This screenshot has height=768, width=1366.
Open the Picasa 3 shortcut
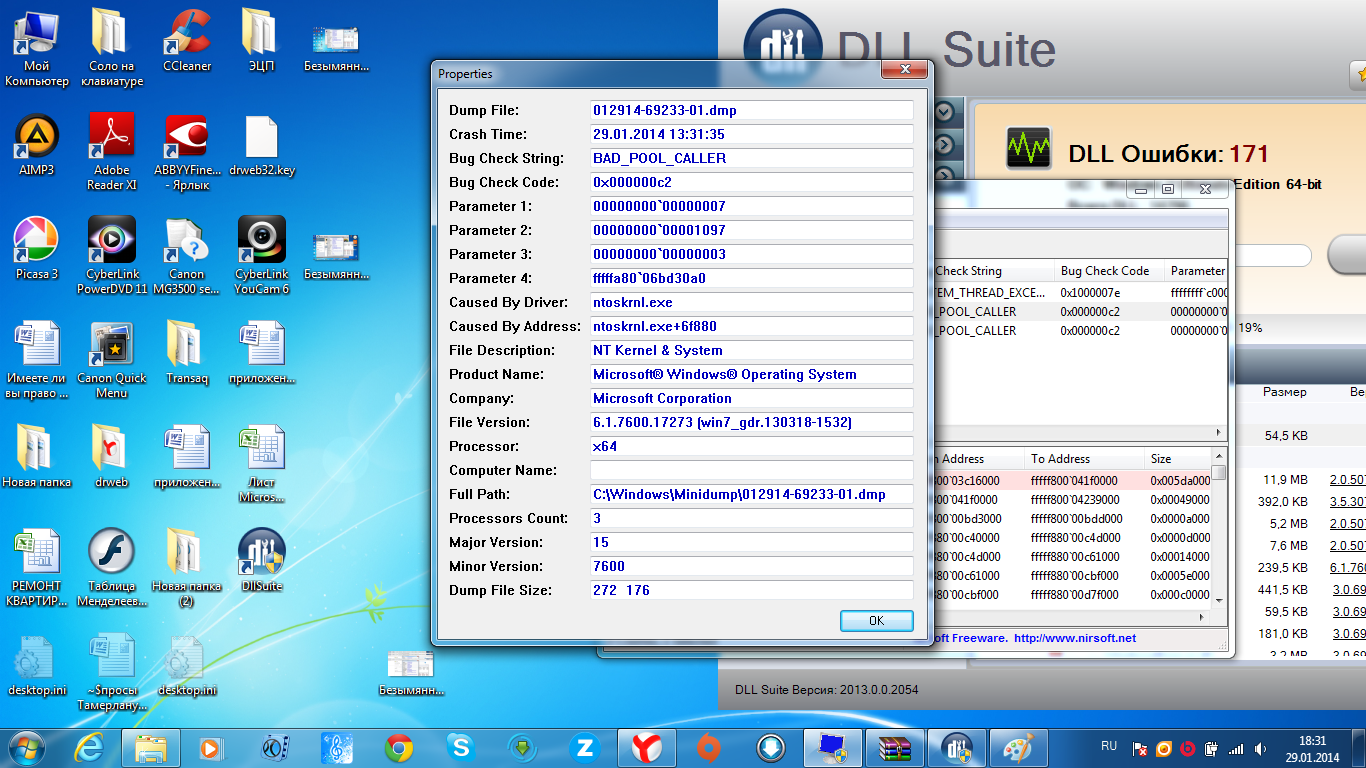click(36, 250)
